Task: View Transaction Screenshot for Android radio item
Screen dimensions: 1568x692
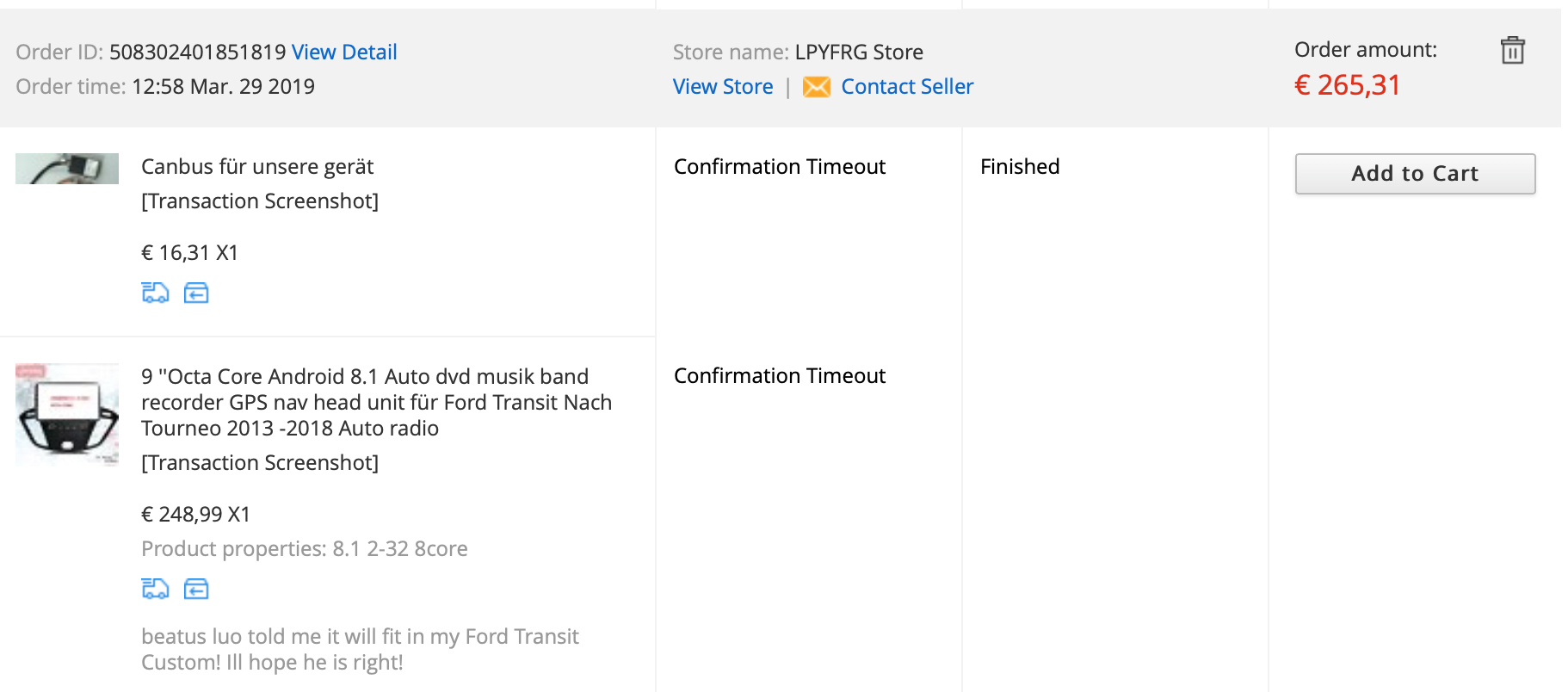Action: 260,462
